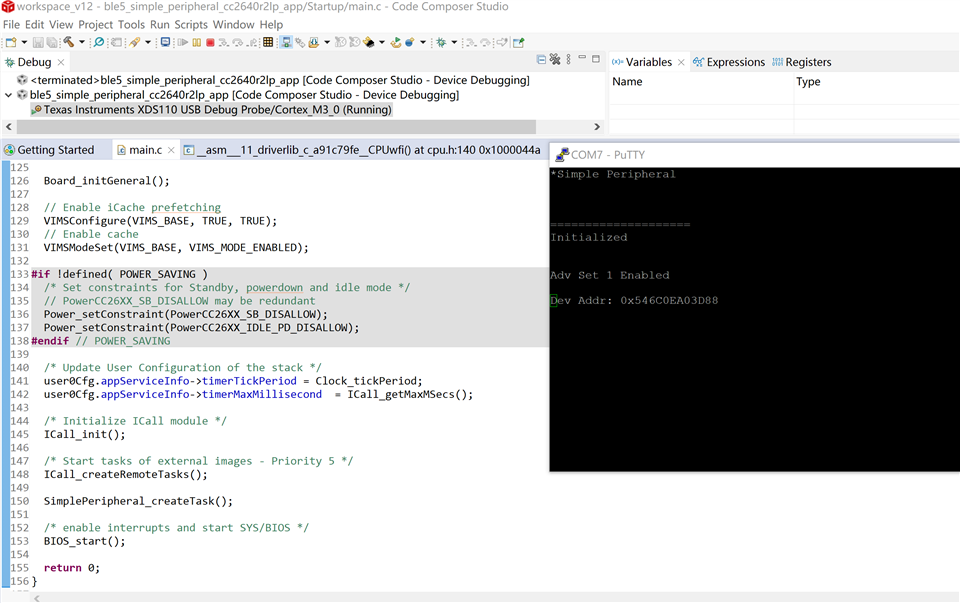The image size is (960, 603).
Task: Open the Build hammer dropdown arrow
Action: (x=81, y=43)
